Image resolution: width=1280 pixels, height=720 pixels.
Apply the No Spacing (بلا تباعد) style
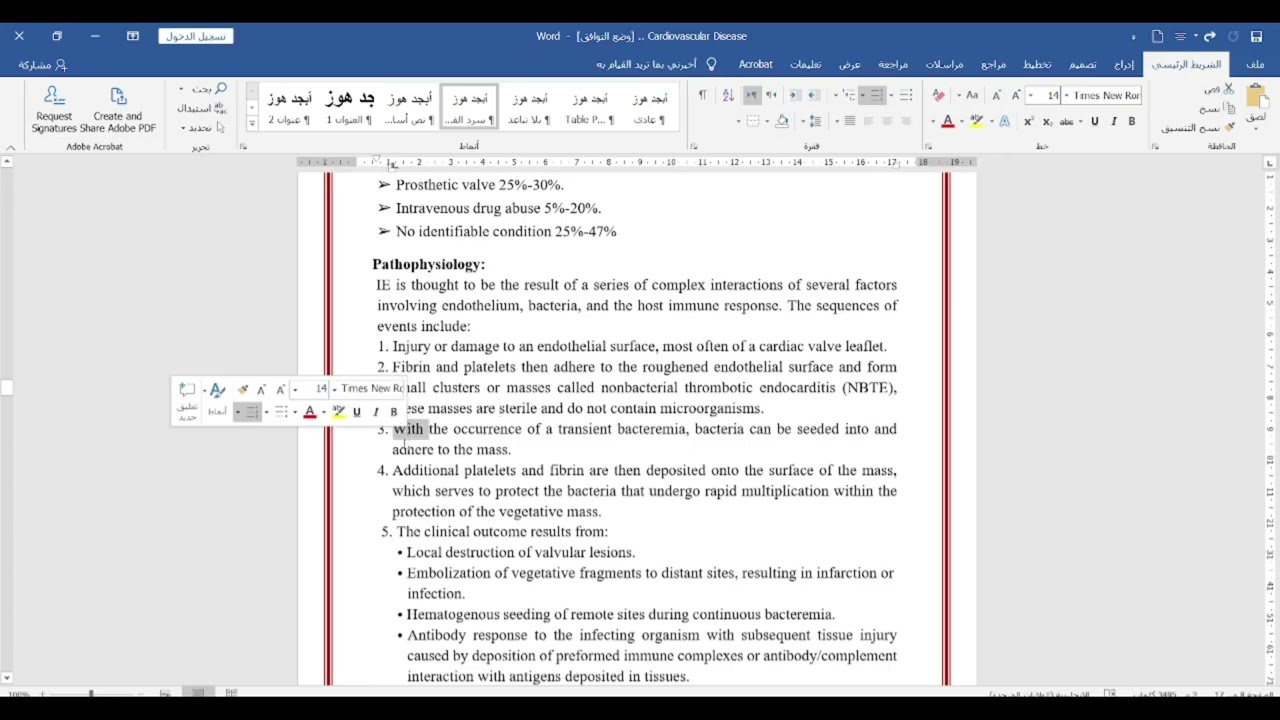tap(529, 108)
